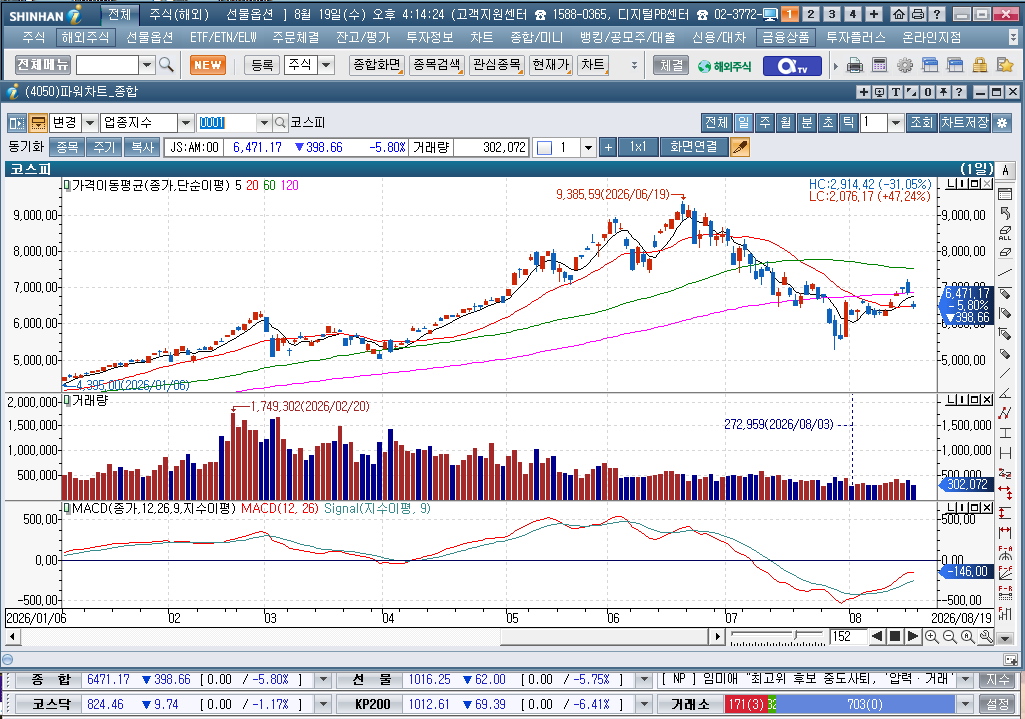The height and width of the screenshot is (719, 1025).
Task: Open dropdown next to menu search box
Action: coord(147,65)
